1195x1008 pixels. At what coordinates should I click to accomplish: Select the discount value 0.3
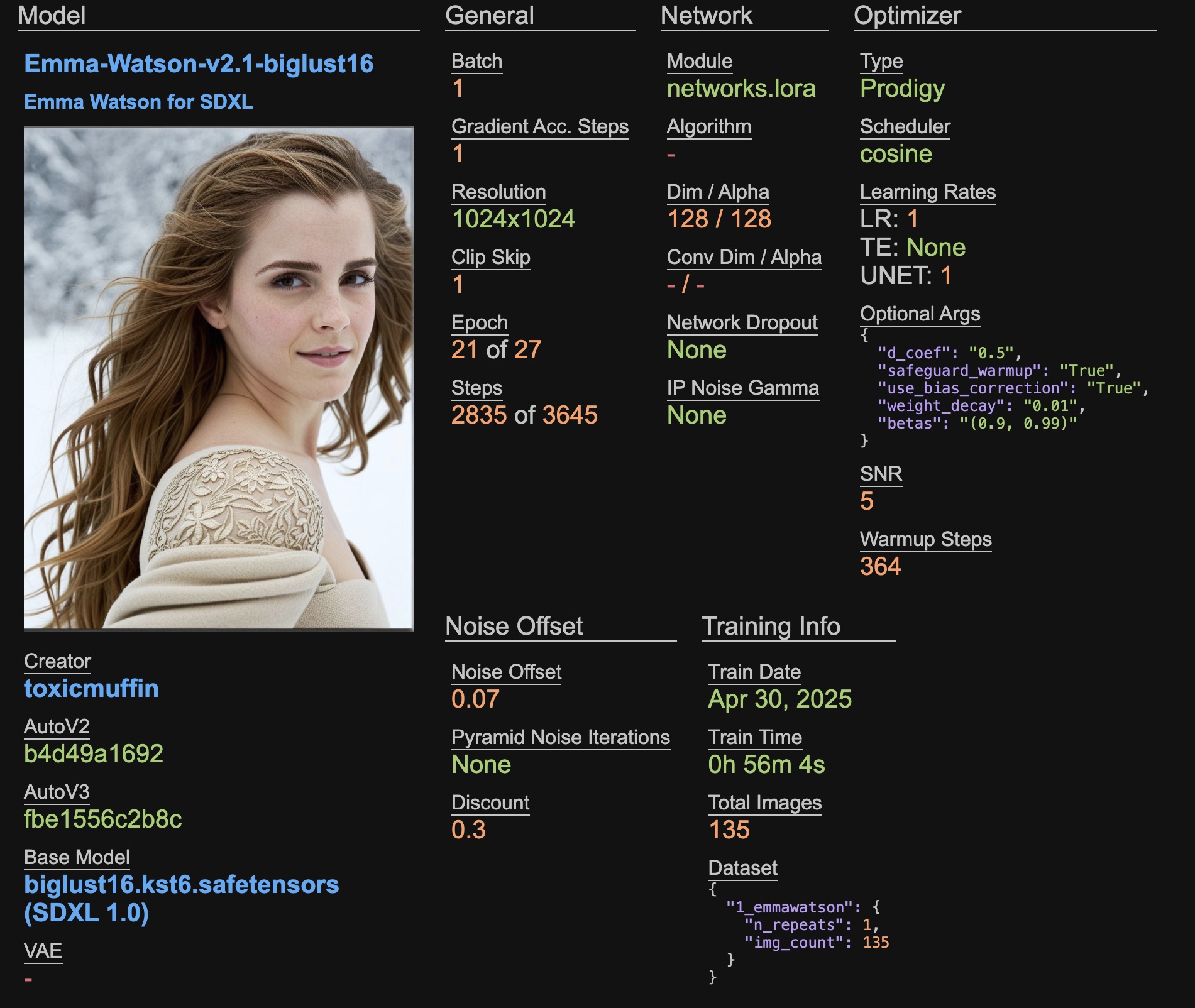tap(468, 830)
